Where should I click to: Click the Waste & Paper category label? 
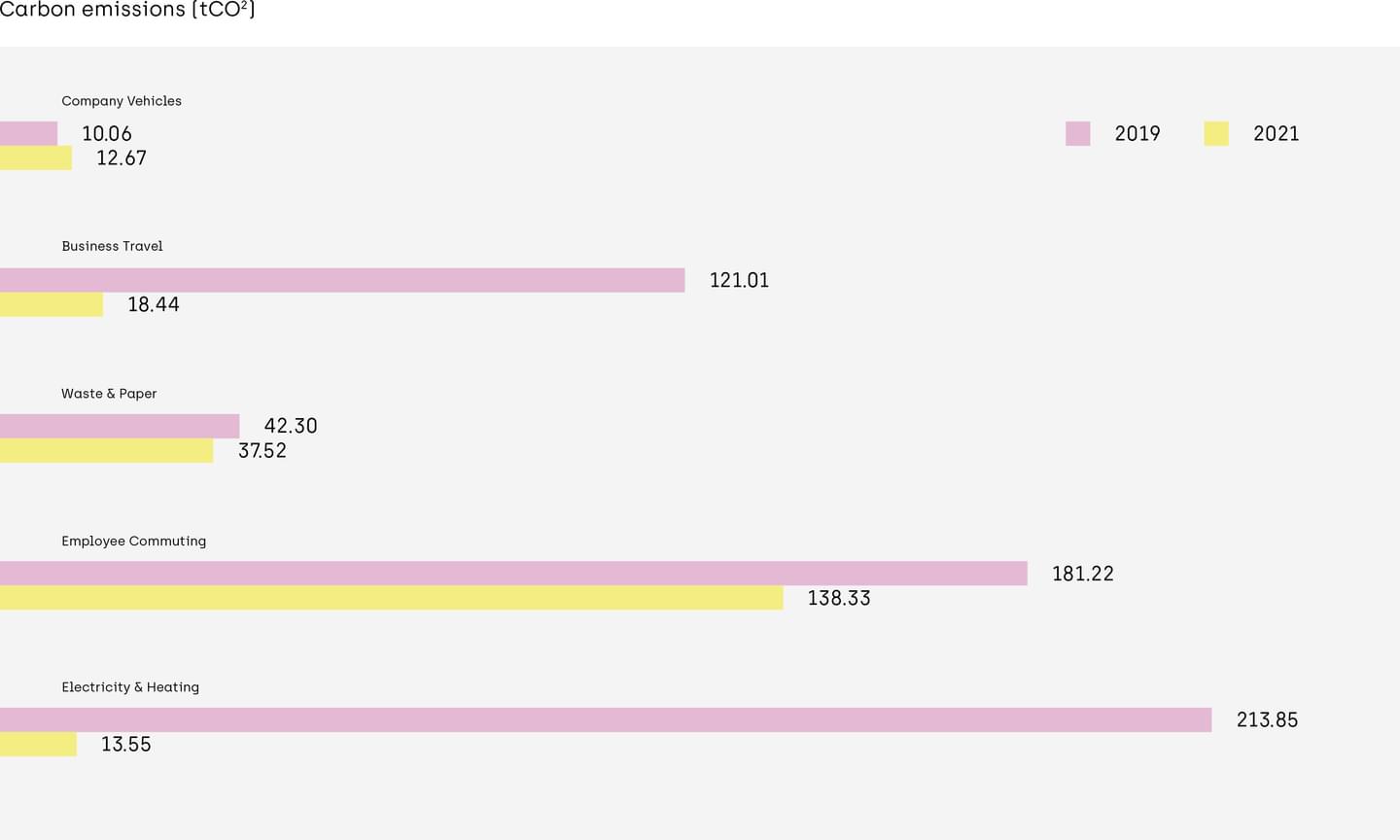109,394
